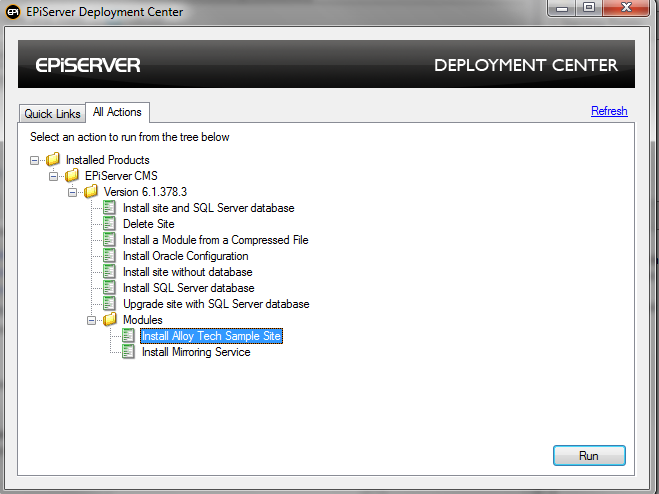This screenshot has height=494, width=659.
Task: Select the Delete Site action
Action: (148, 224)
